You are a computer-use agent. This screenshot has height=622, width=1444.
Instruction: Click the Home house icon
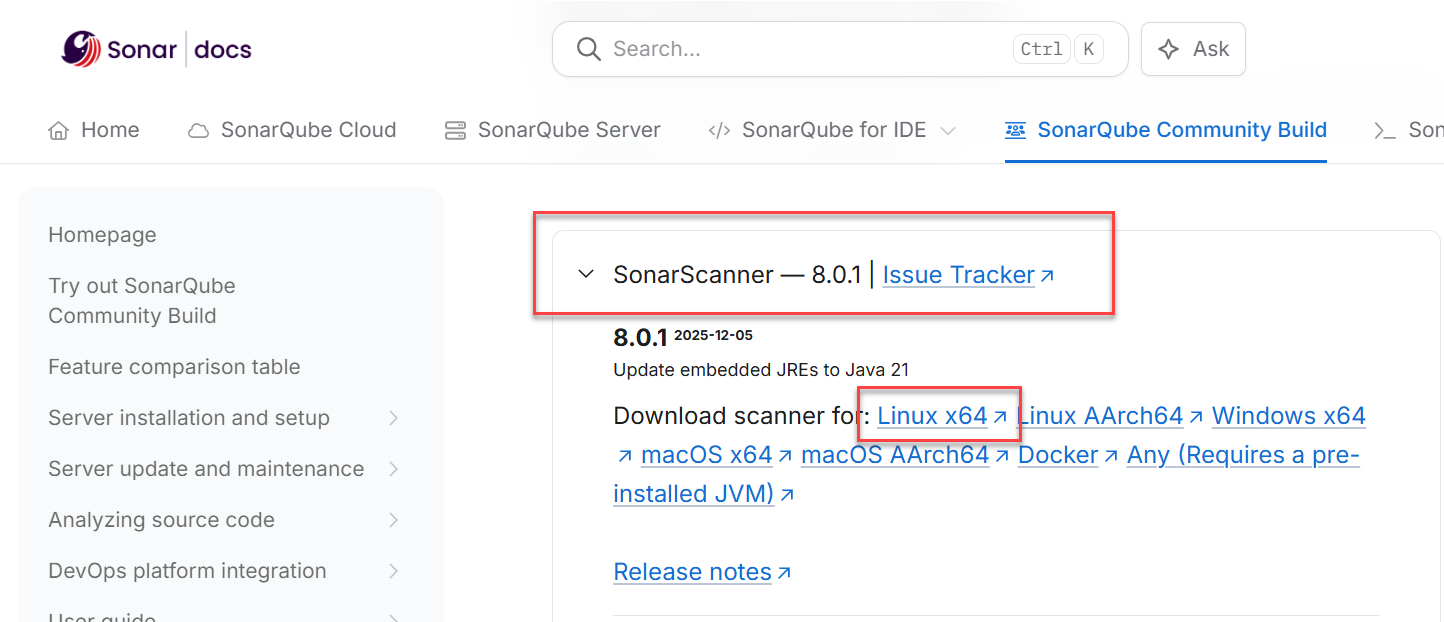(59, 131)
